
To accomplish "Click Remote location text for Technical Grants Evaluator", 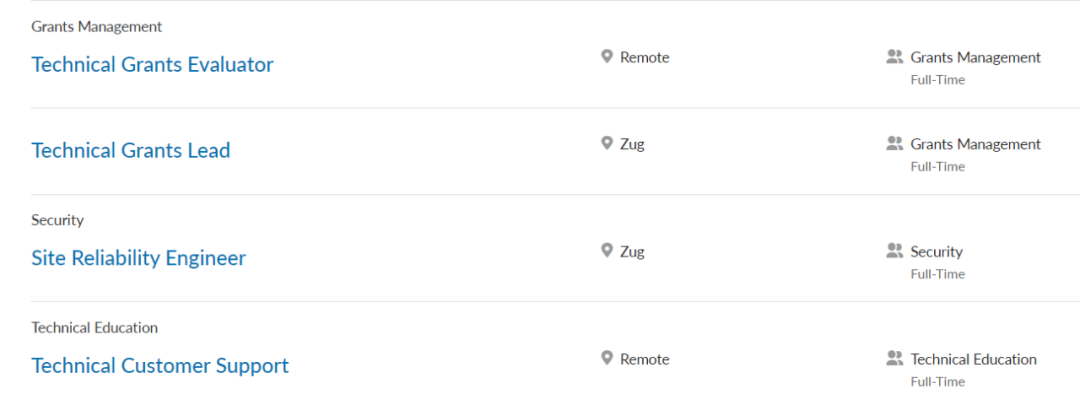I will pyautogui.click(x=645, y=58).
